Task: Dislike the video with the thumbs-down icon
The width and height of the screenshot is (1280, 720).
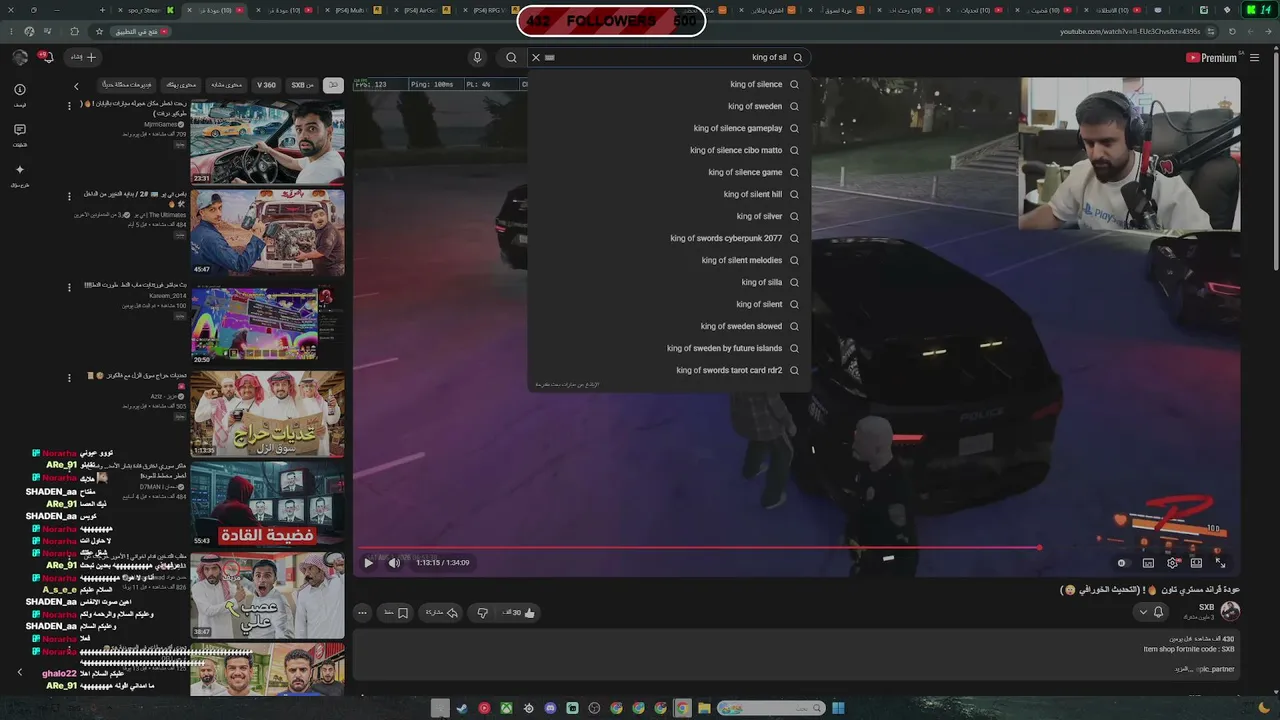Action: click(x=483, y=613)
